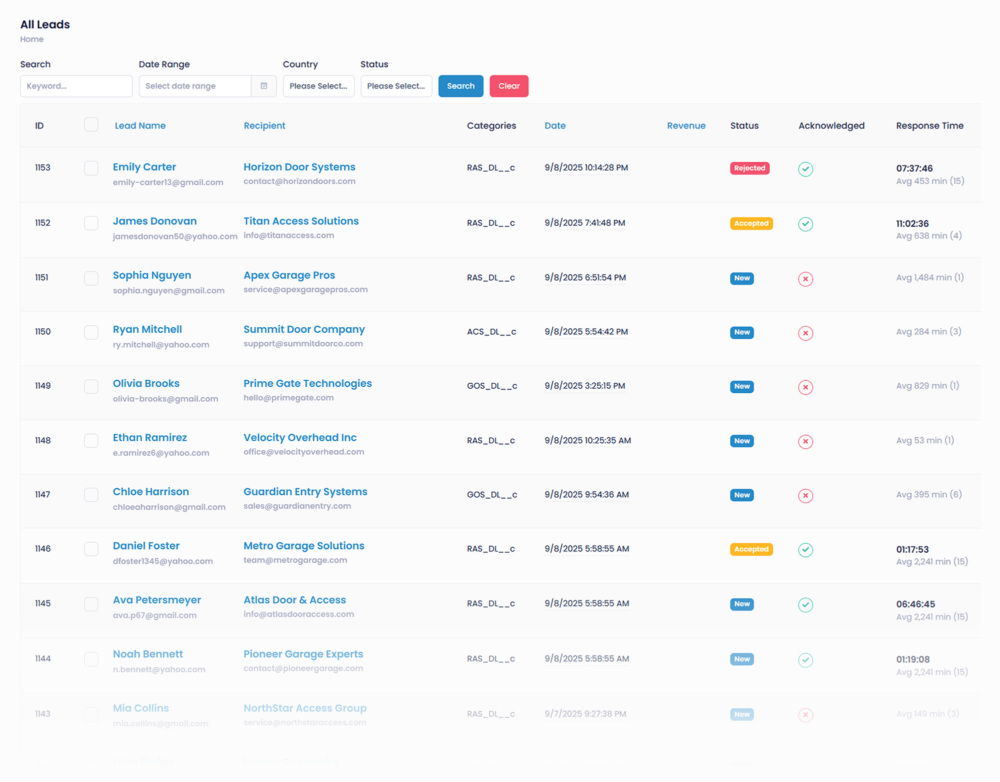Toggle the select-all checkbox in table header
1000x782 pixels.
pyautogui.click(x=91, y=125)
